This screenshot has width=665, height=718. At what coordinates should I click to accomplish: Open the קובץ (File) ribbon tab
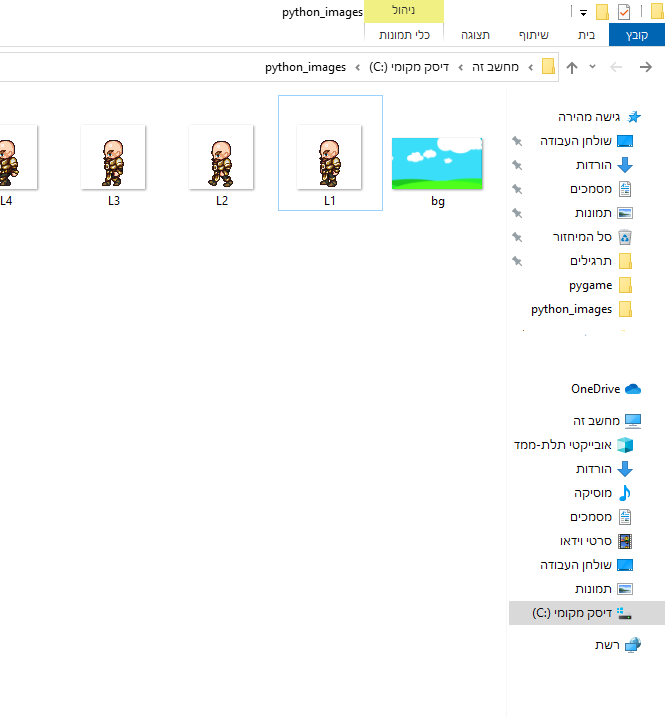(636, 35)
